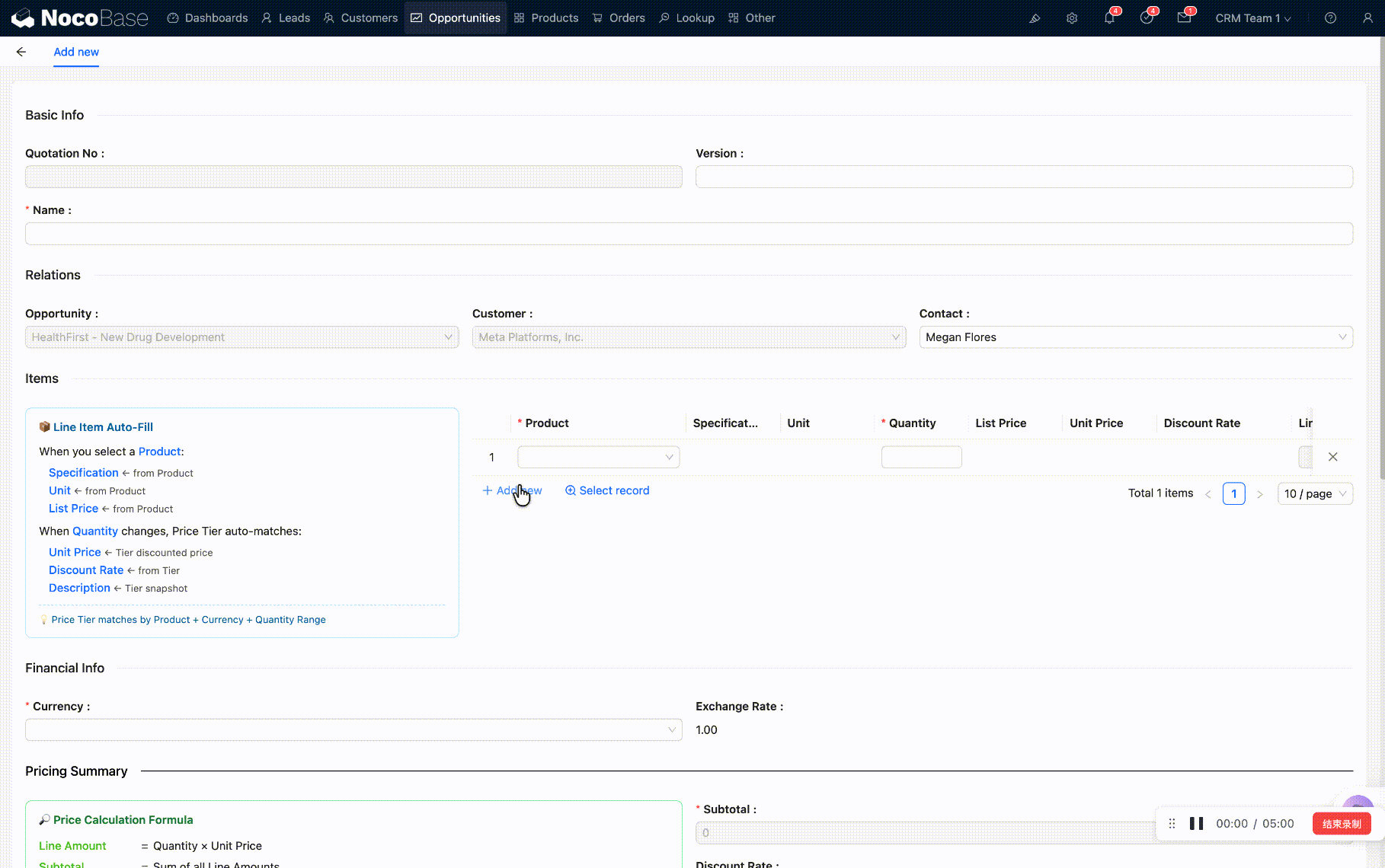Open the Contact dropdown showing Megan Flores

pos(1135,337)
